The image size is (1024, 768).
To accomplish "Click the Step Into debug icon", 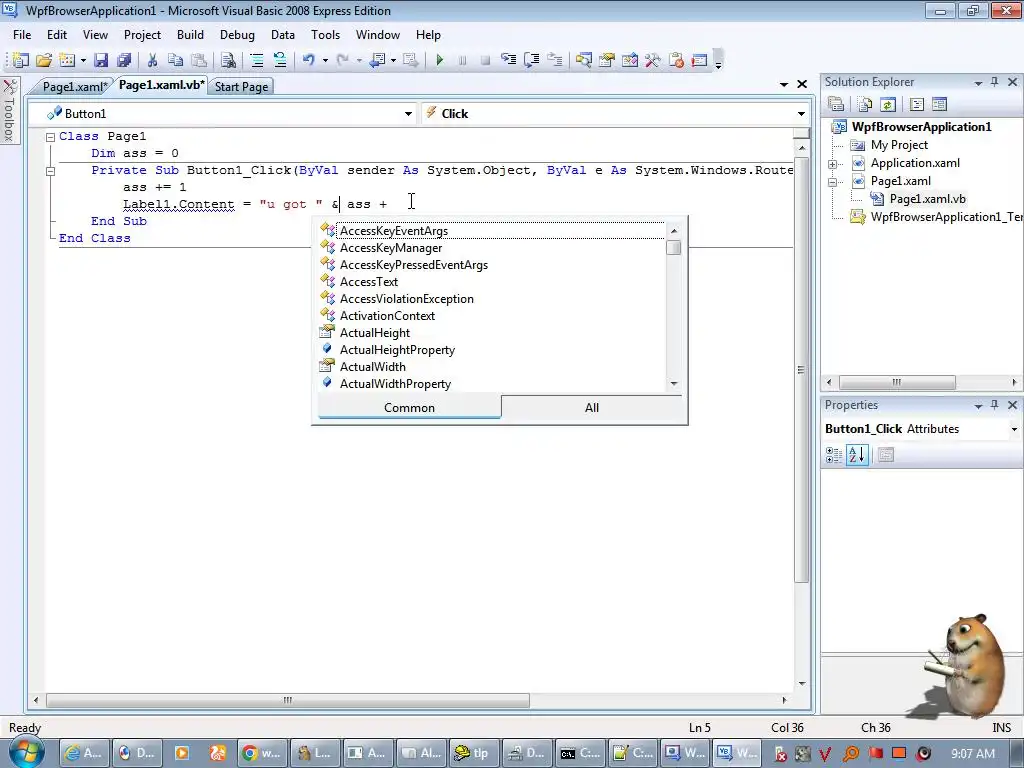I will click(x=508, y=60).
